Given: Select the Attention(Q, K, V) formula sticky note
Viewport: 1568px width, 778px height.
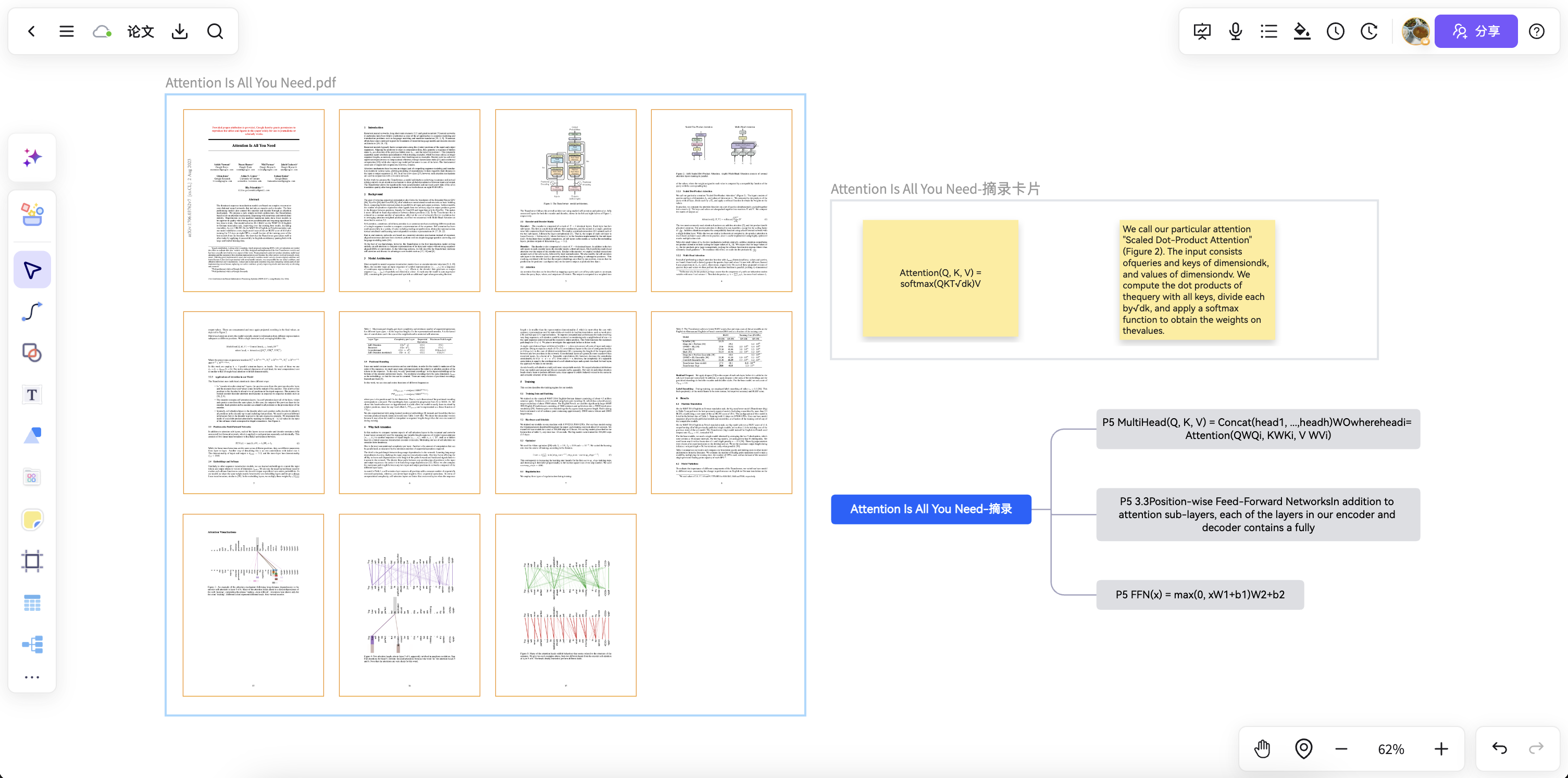Looking at the screenshot, I should click(x=940, y=278).
